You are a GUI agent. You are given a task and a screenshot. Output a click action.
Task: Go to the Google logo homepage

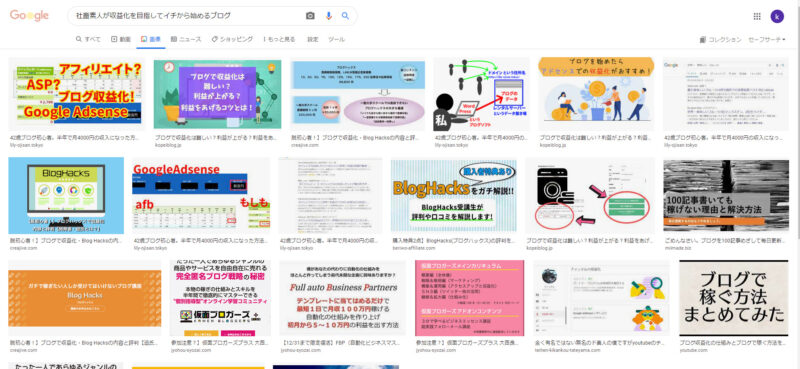29,16
